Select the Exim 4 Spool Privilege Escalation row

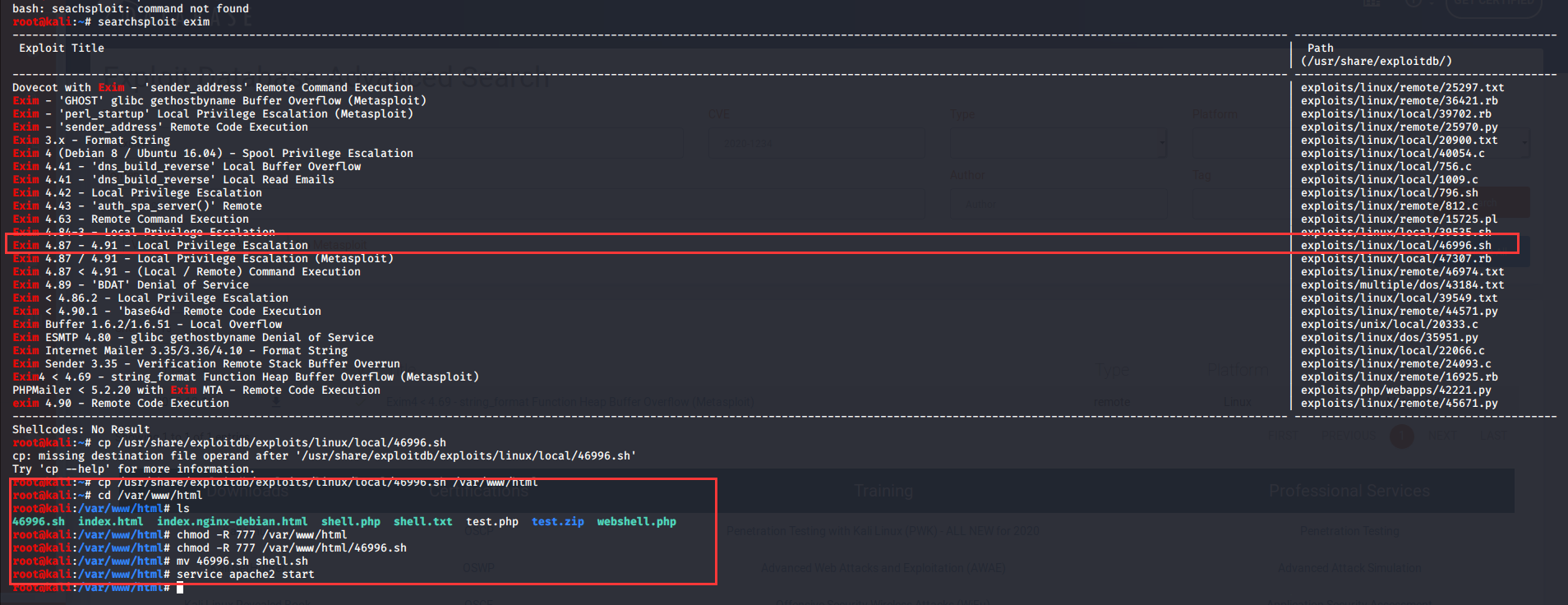(x=213, y=154)
